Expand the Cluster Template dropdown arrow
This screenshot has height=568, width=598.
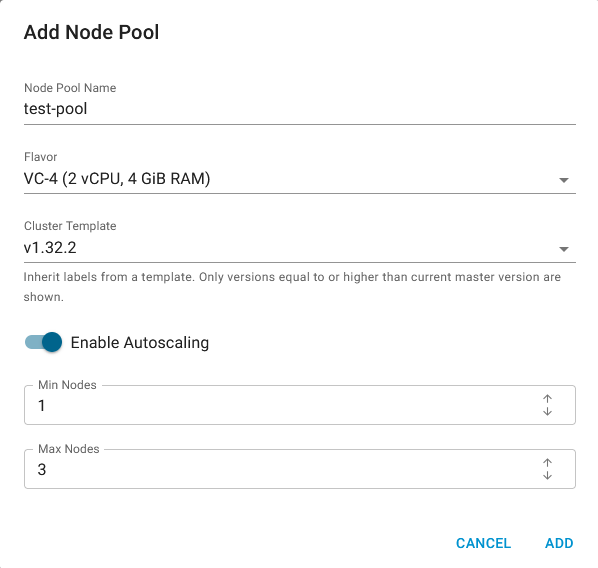pyautogui.click(x=564, y=249)
